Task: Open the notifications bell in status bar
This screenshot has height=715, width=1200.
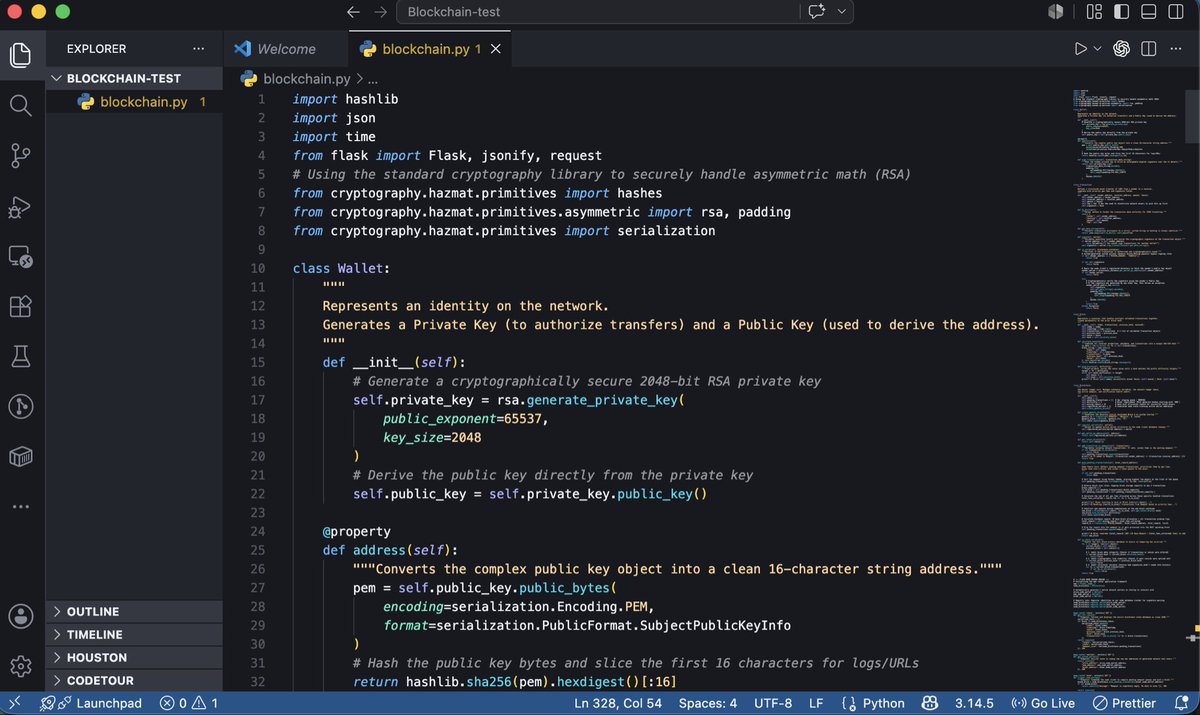Action: pyautogui.click(x=1183, y=703)
